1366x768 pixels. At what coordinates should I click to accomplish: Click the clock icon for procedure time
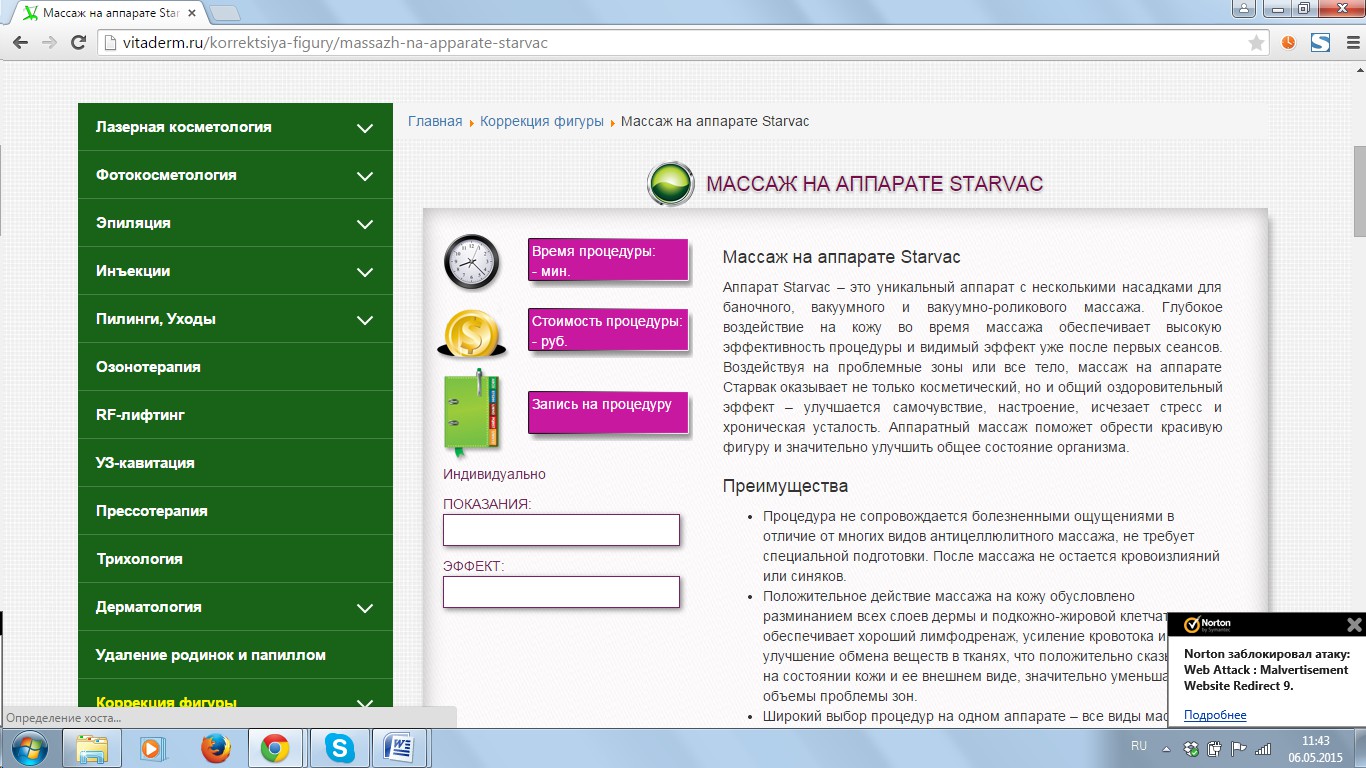click(x=472, y=262)
